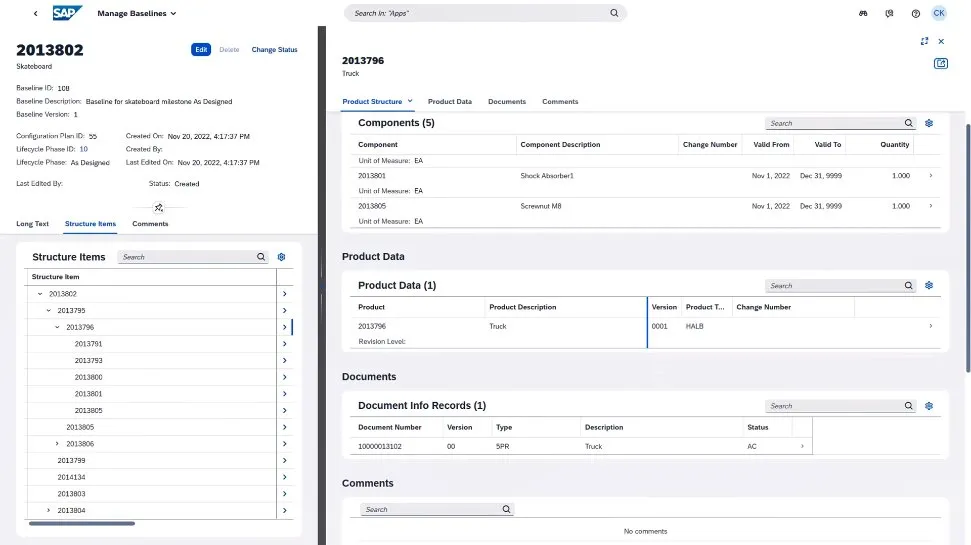Viewport: 971px width, 545px height.
Task: Click the detail panel vertical scrollbar
Action: click(x=968, y=248)
